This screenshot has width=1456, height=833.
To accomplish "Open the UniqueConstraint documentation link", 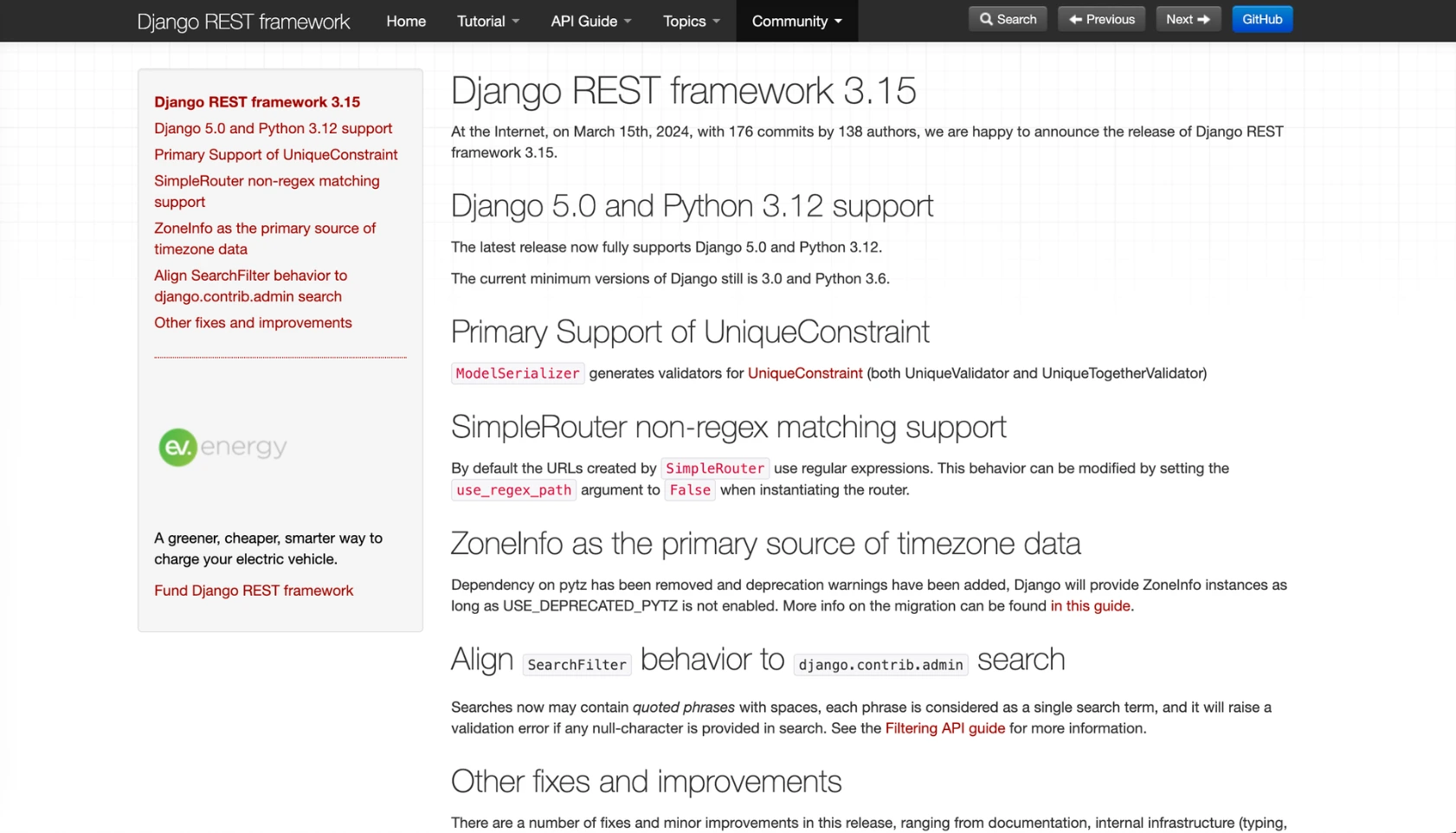I will (804, 373).
